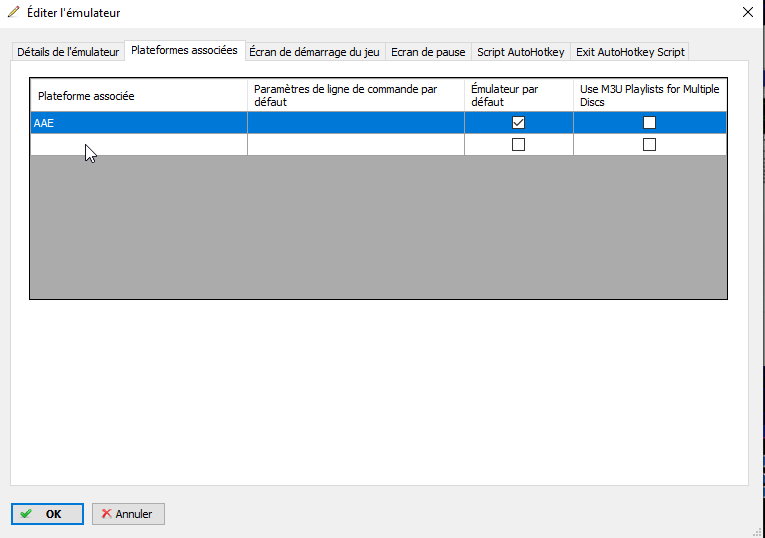The height and width of the screenshot is (538, 765).
Task: Open the Détails de l'émulateur tab
Action: pyautogui.click(x=68, y=52)
